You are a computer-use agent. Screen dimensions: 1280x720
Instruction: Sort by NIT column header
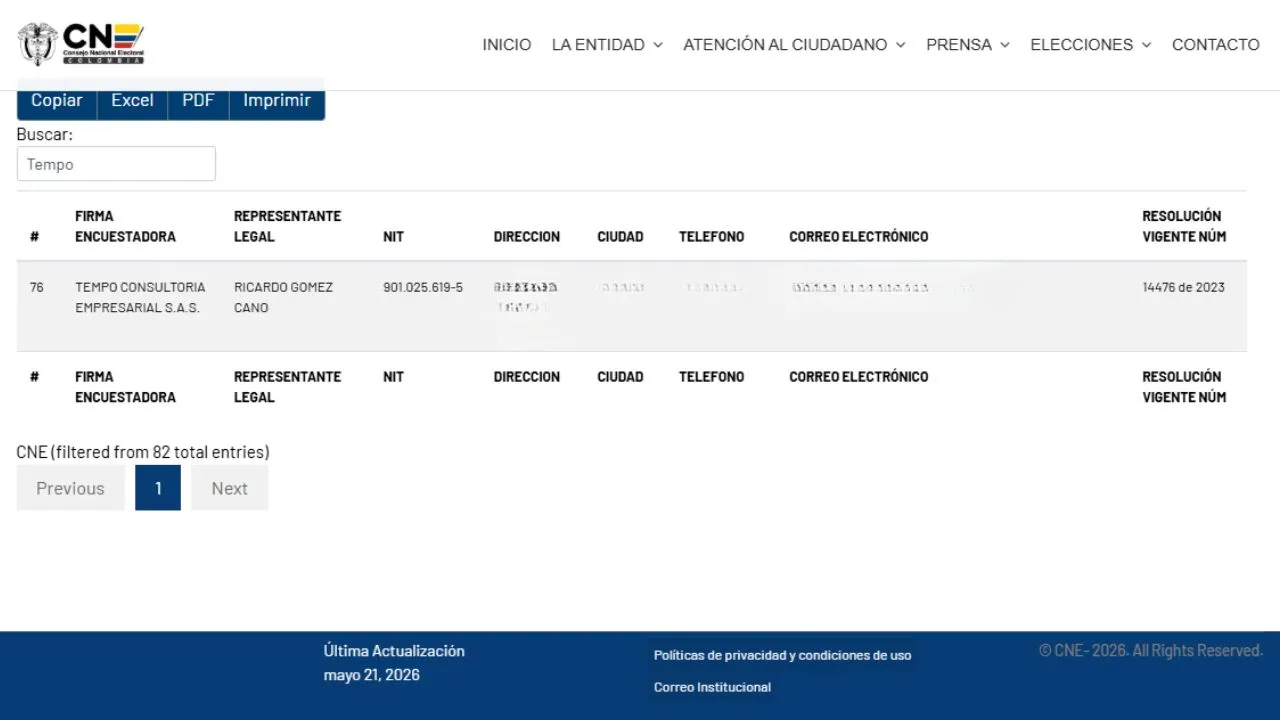coord(393,237)
